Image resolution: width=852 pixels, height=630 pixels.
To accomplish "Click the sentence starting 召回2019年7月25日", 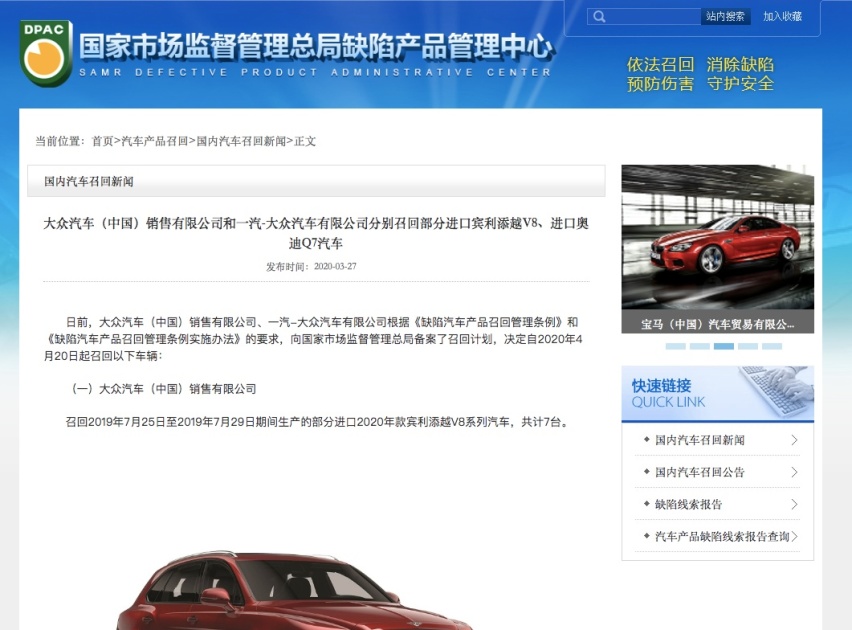I will pyautogui.click(x=318, y=422).
